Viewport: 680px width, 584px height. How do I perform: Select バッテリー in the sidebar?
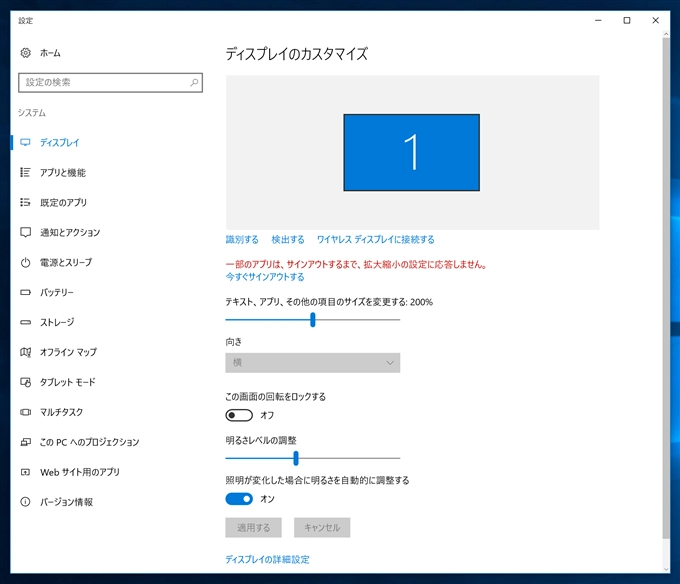(x=57, y=292)
